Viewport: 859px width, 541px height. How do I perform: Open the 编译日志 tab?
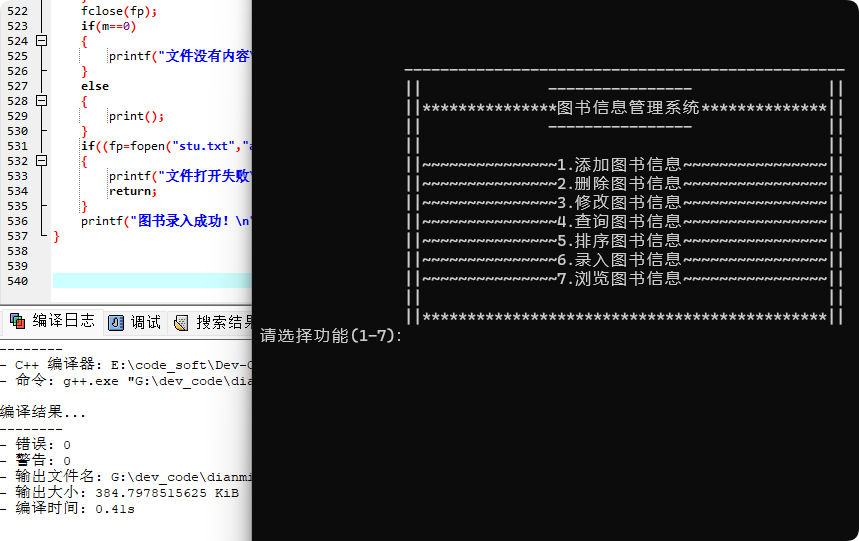(53, 321)
